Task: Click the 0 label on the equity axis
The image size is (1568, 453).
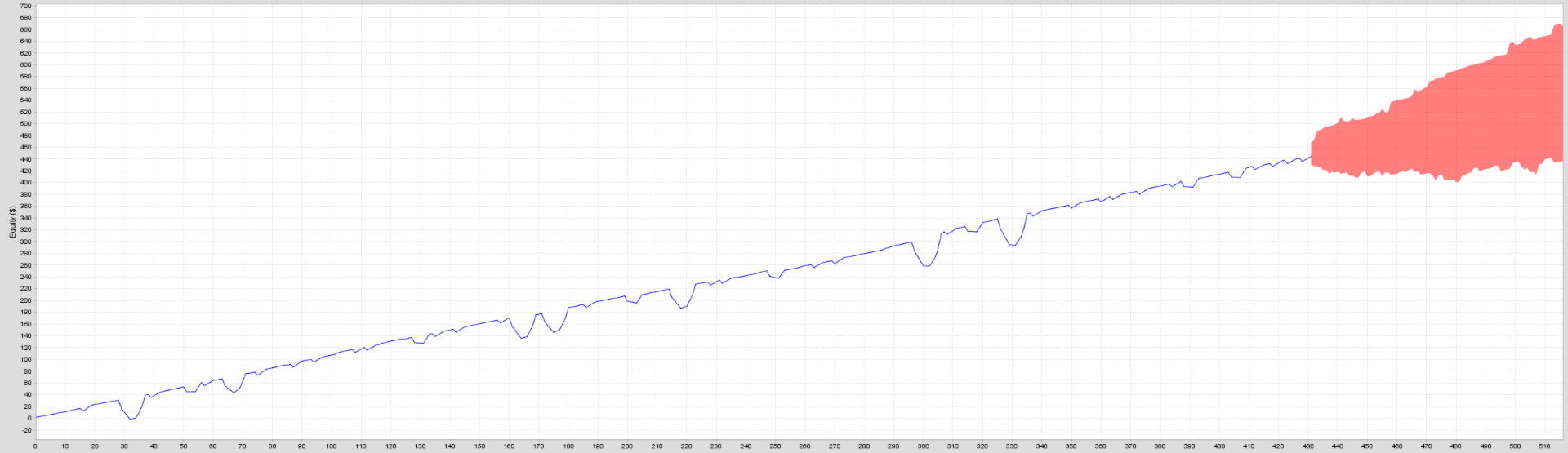Action: [x=29, y=418]
